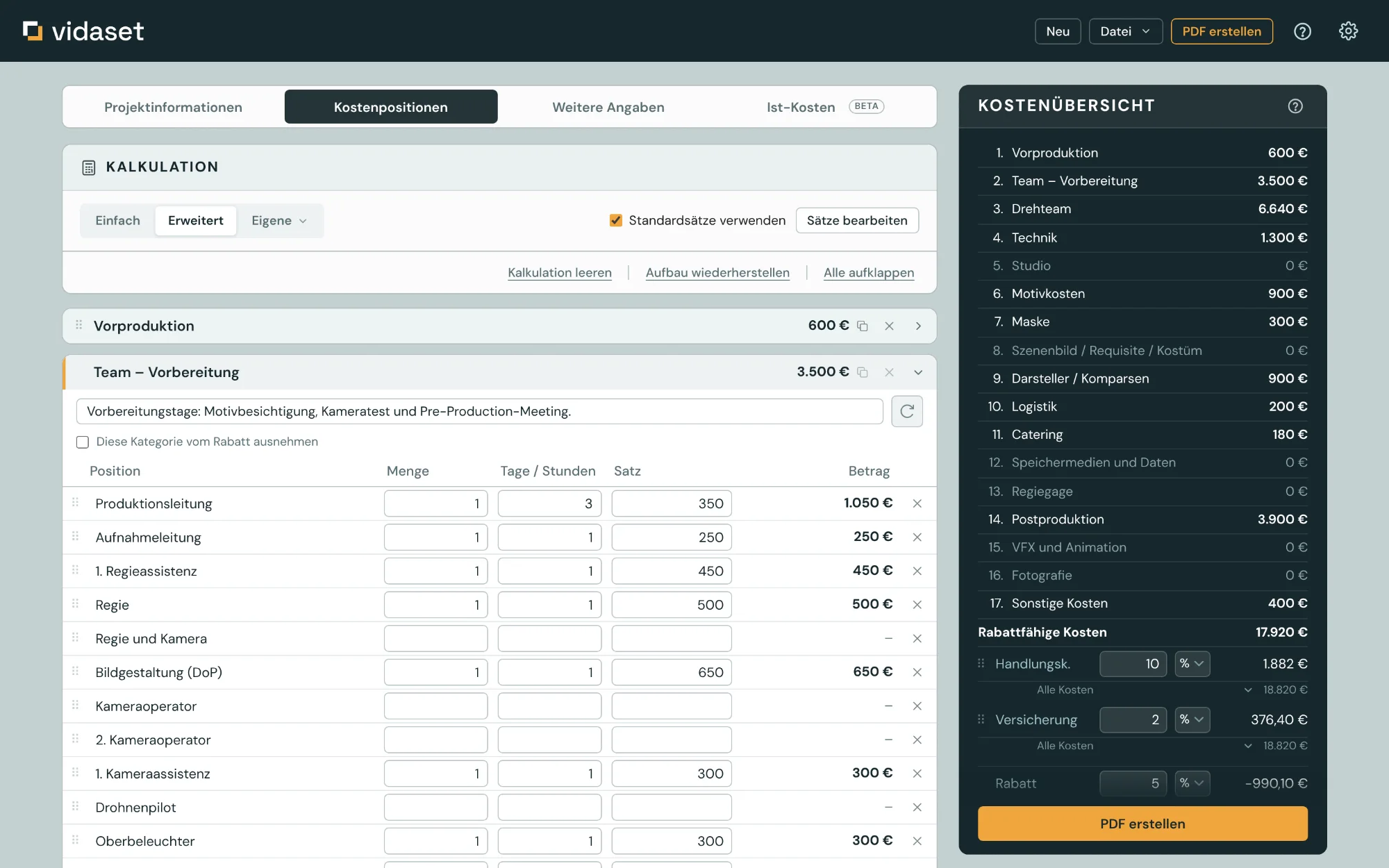
Task: Click drag handle next to Versicherung
Action: tap(981, 719)
